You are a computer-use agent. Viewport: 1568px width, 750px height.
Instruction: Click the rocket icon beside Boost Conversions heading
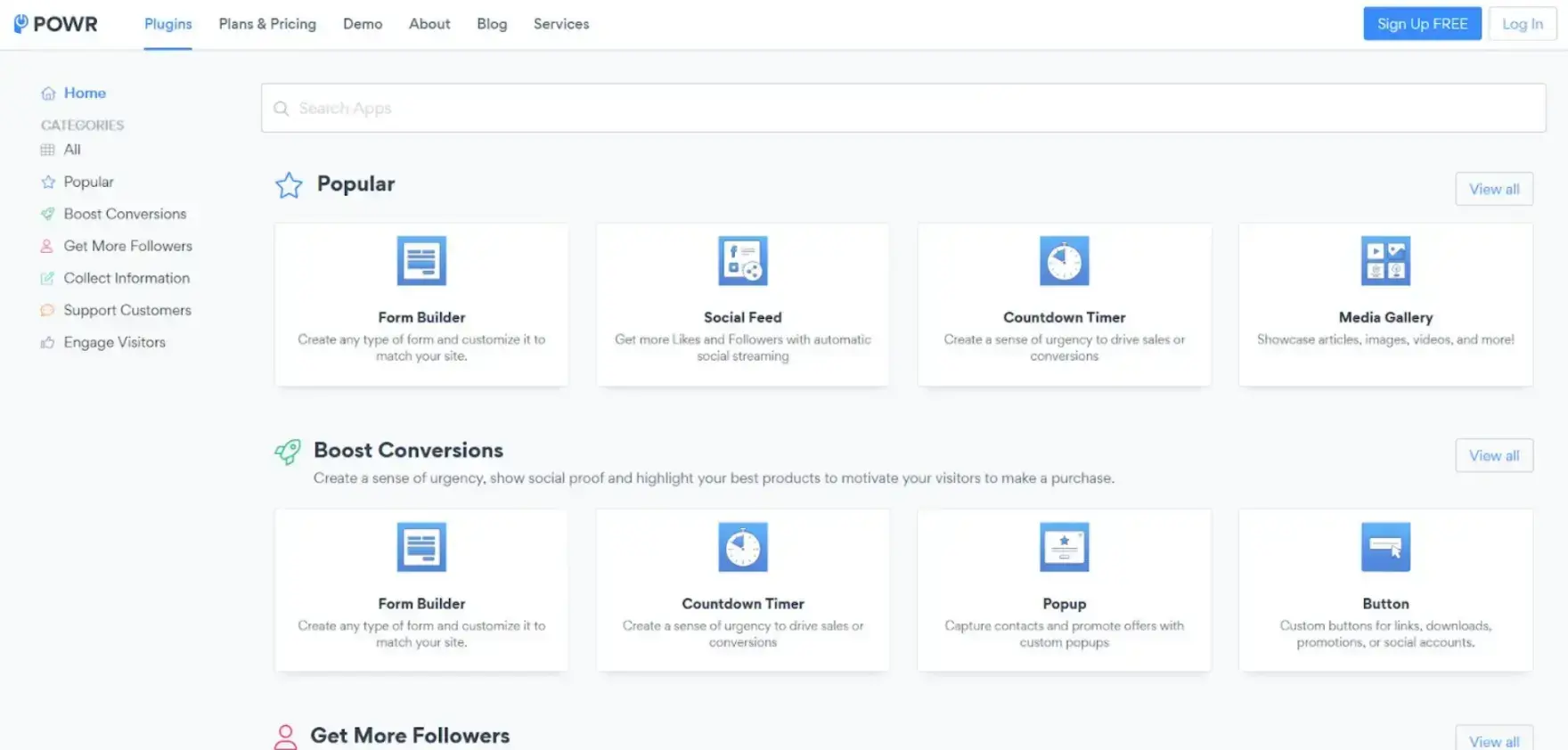pos(288,452)
